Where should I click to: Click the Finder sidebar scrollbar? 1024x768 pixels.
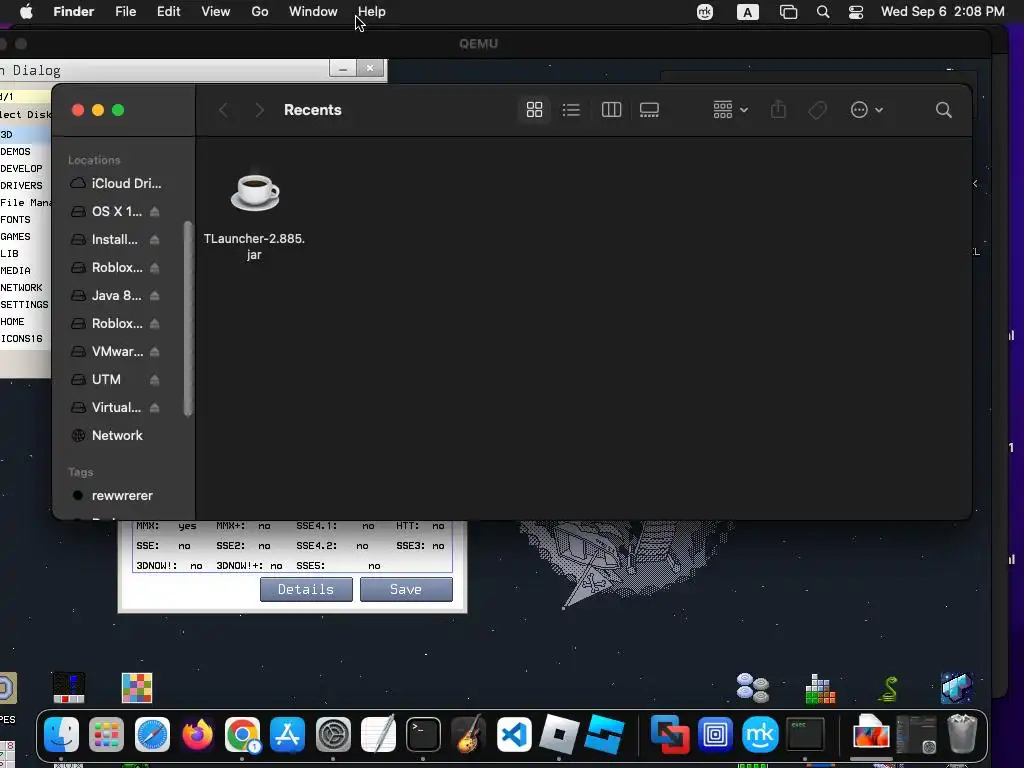[188, 319]
